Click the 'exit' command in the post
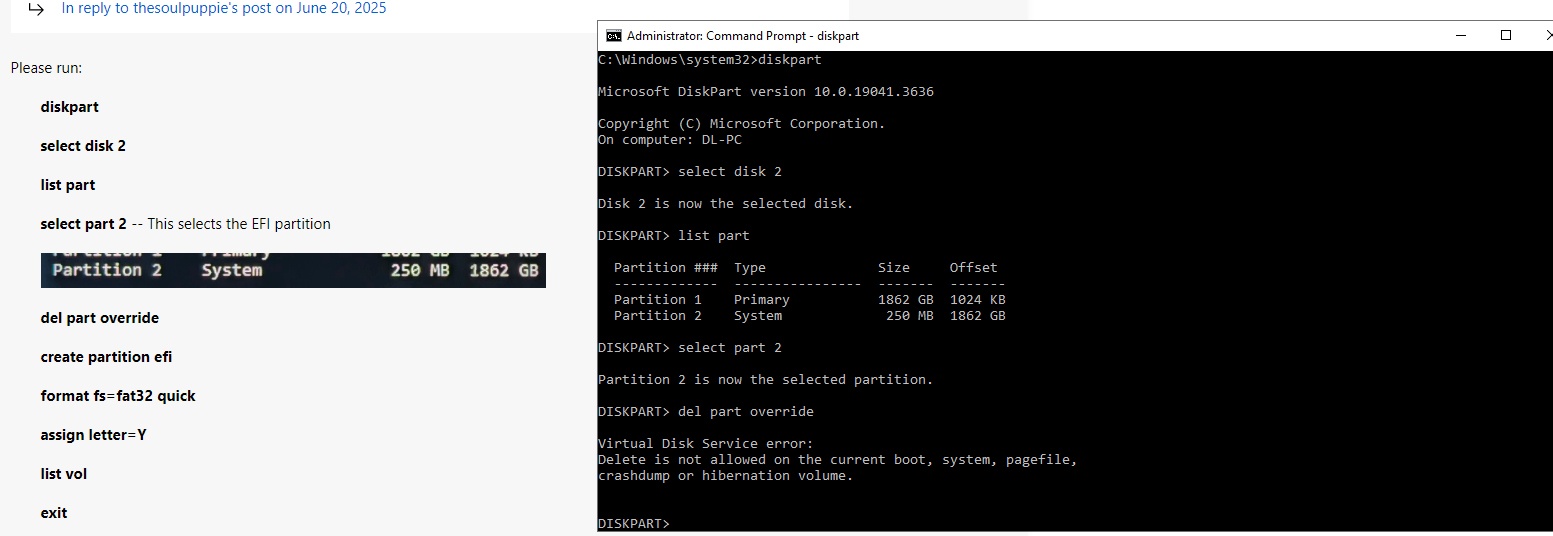The height and width of the screenshot is (536, 1553). click(54, 513)
